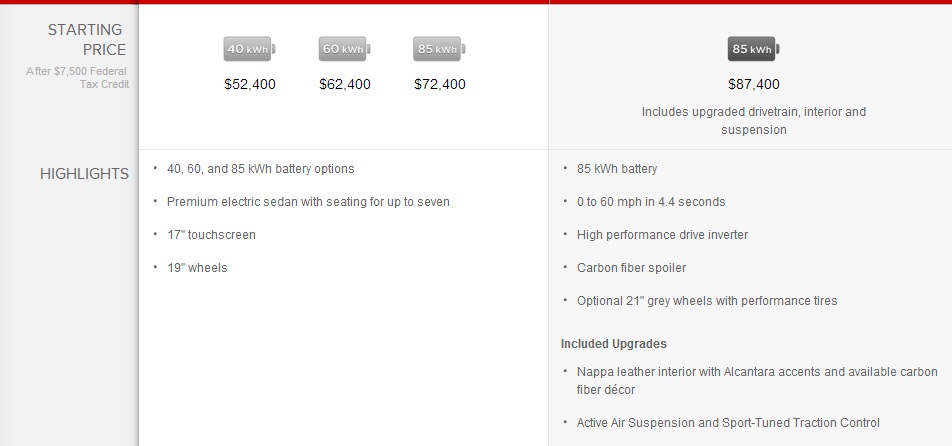This screenshot has height=446, width=952.
Task: Click Active Air Suspension bullet text
Action: tap(728, 423)
